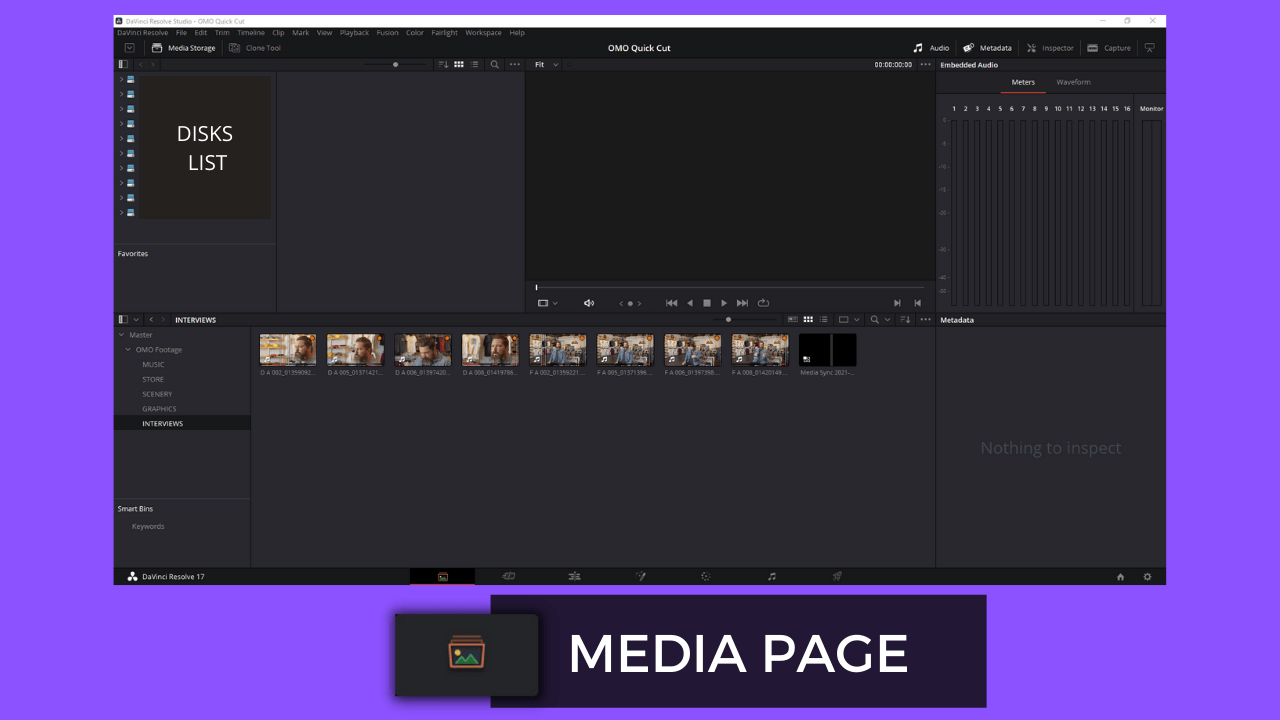Screen dimensions: 1280x720
Task: Switch to the Cut page icon
Action: point(508,576)
